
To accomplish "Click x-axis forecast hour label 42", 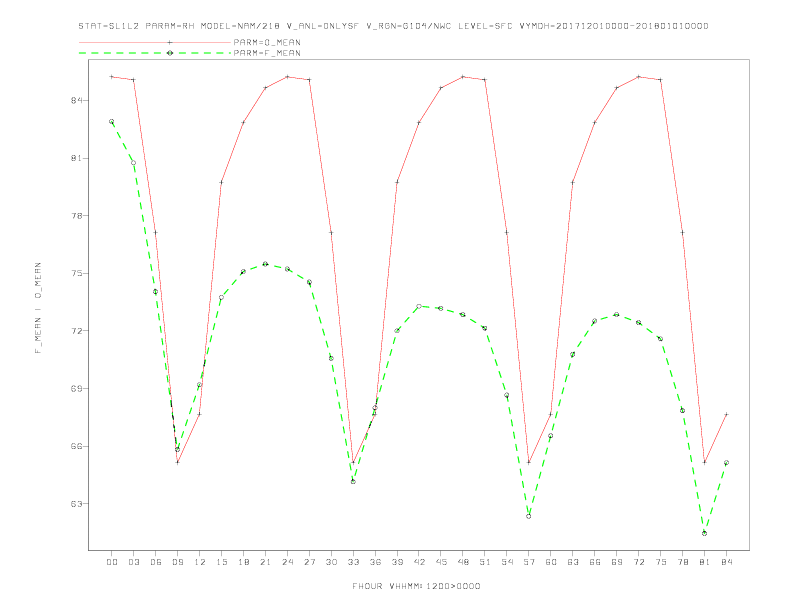I will coord(419,562).
